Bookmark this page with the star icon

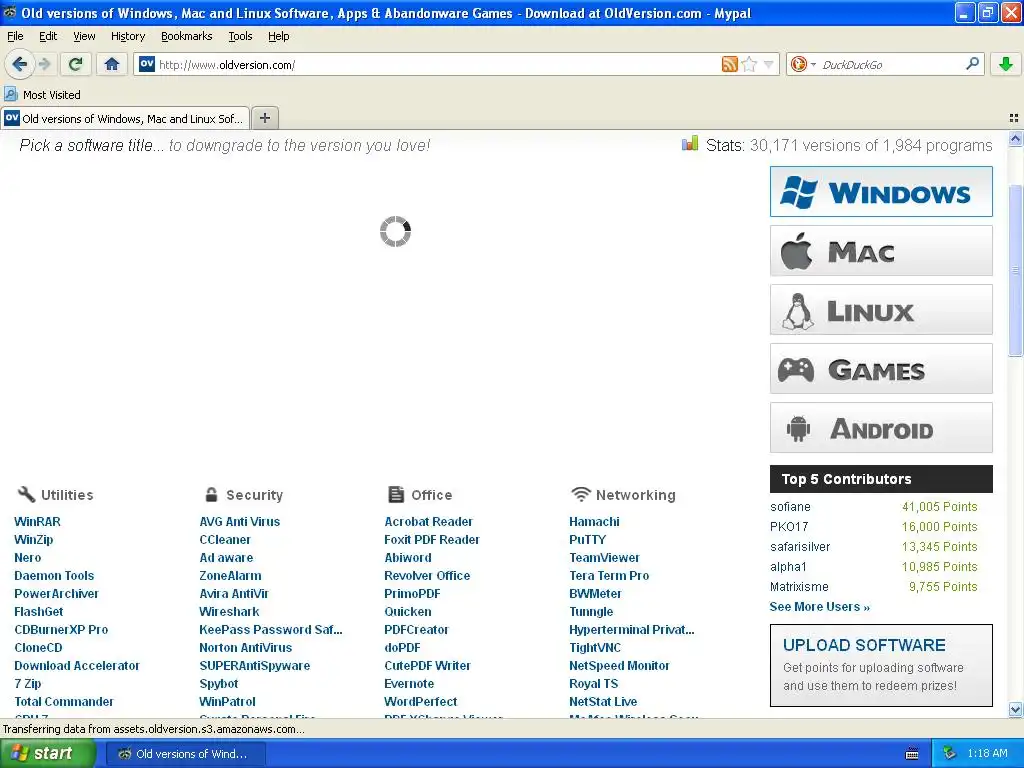749,64
